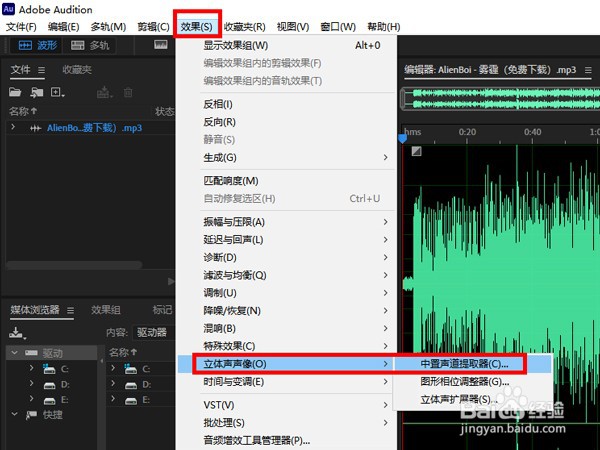Open the 混响(B) submenu

286,328
